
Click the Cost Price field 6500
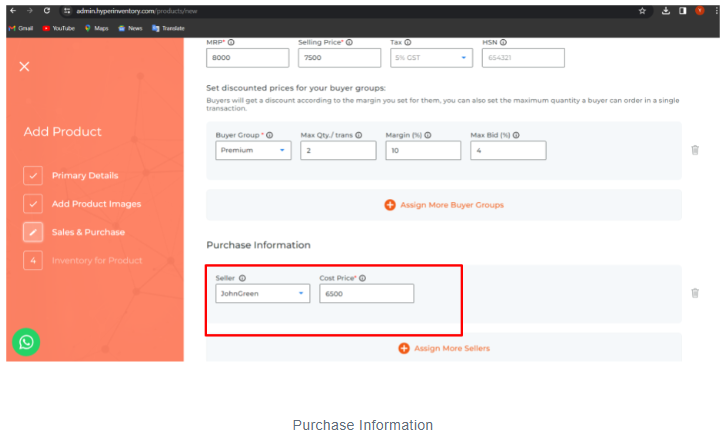tap(367, 294)
